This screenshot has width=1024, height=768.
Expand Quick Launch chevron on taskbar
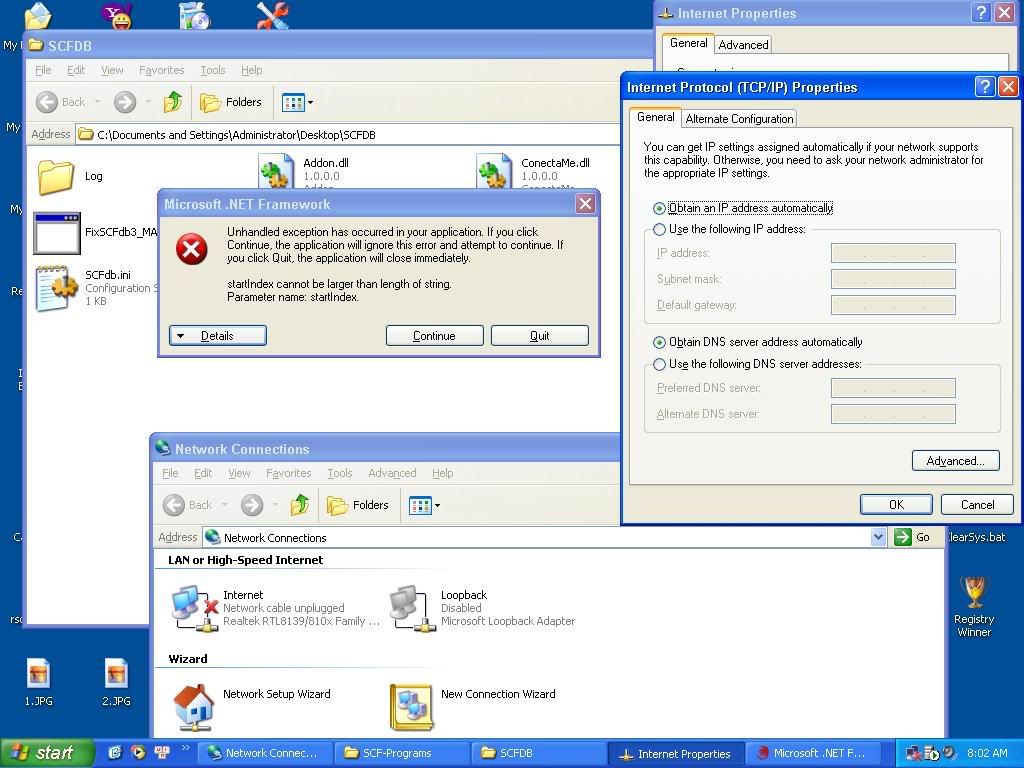pos(185,747)
